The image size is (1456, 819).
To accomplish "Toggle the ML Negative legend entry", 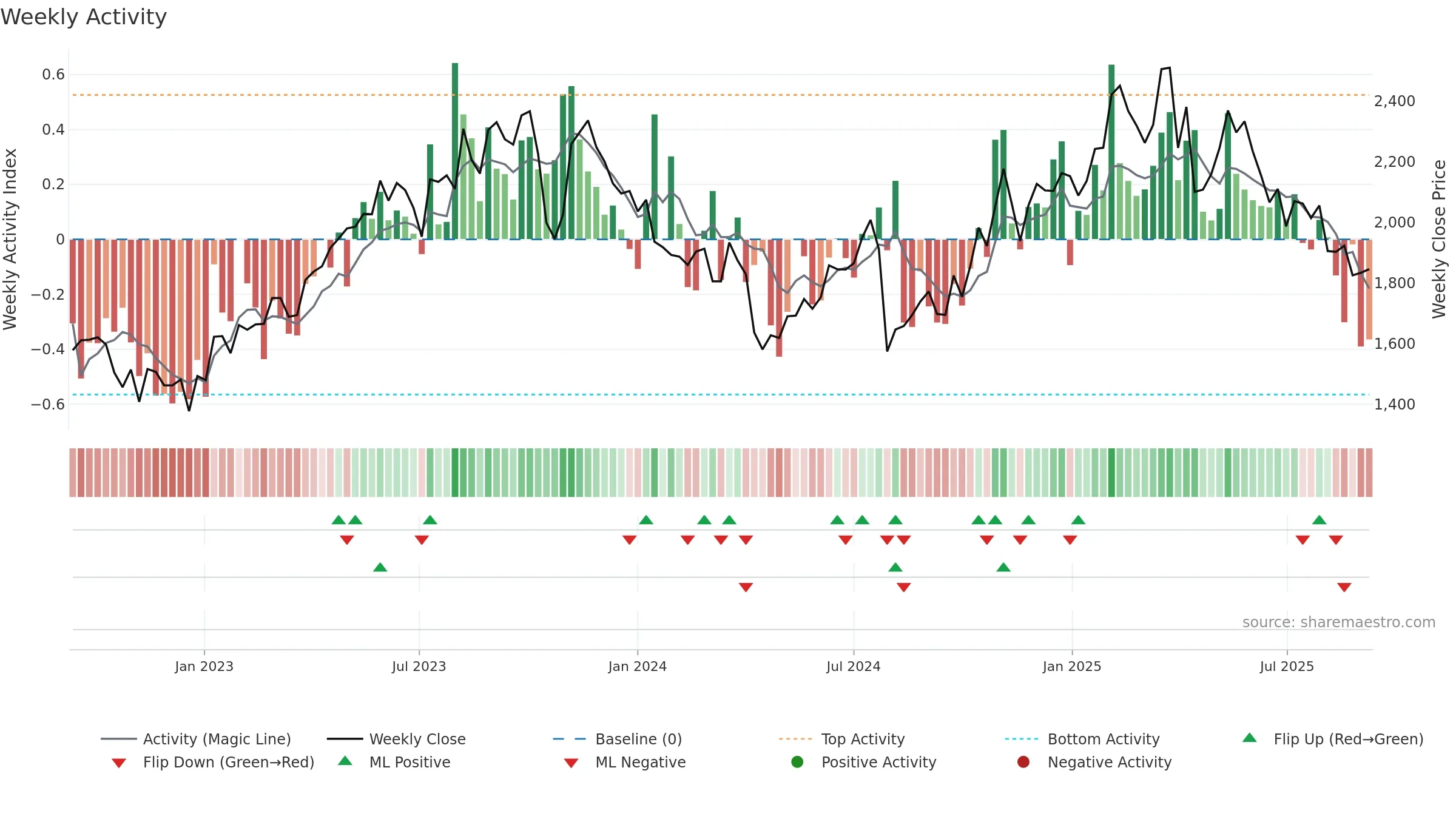I will [625, 762].
